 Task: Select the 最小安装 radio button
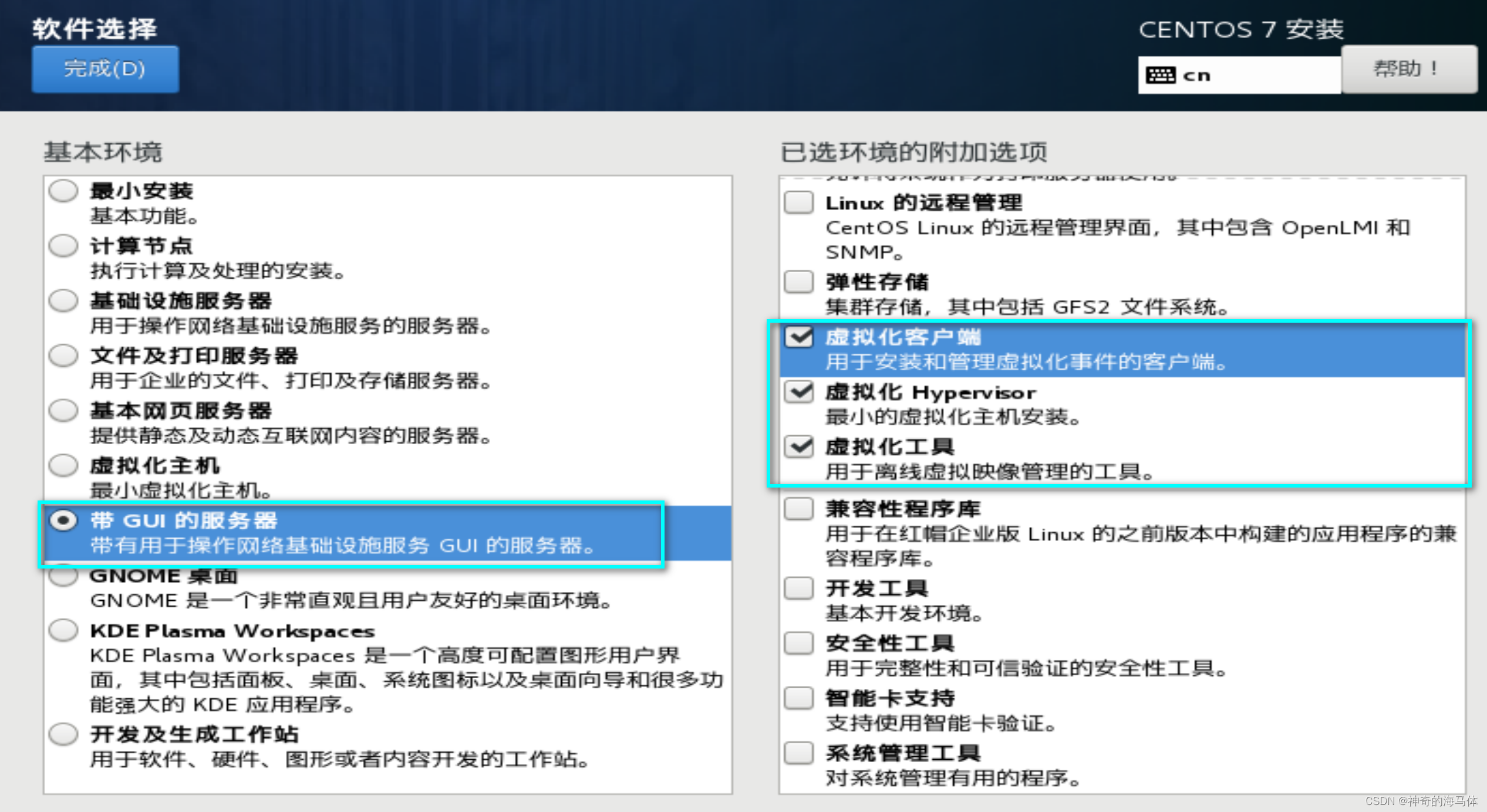[63, 191]
